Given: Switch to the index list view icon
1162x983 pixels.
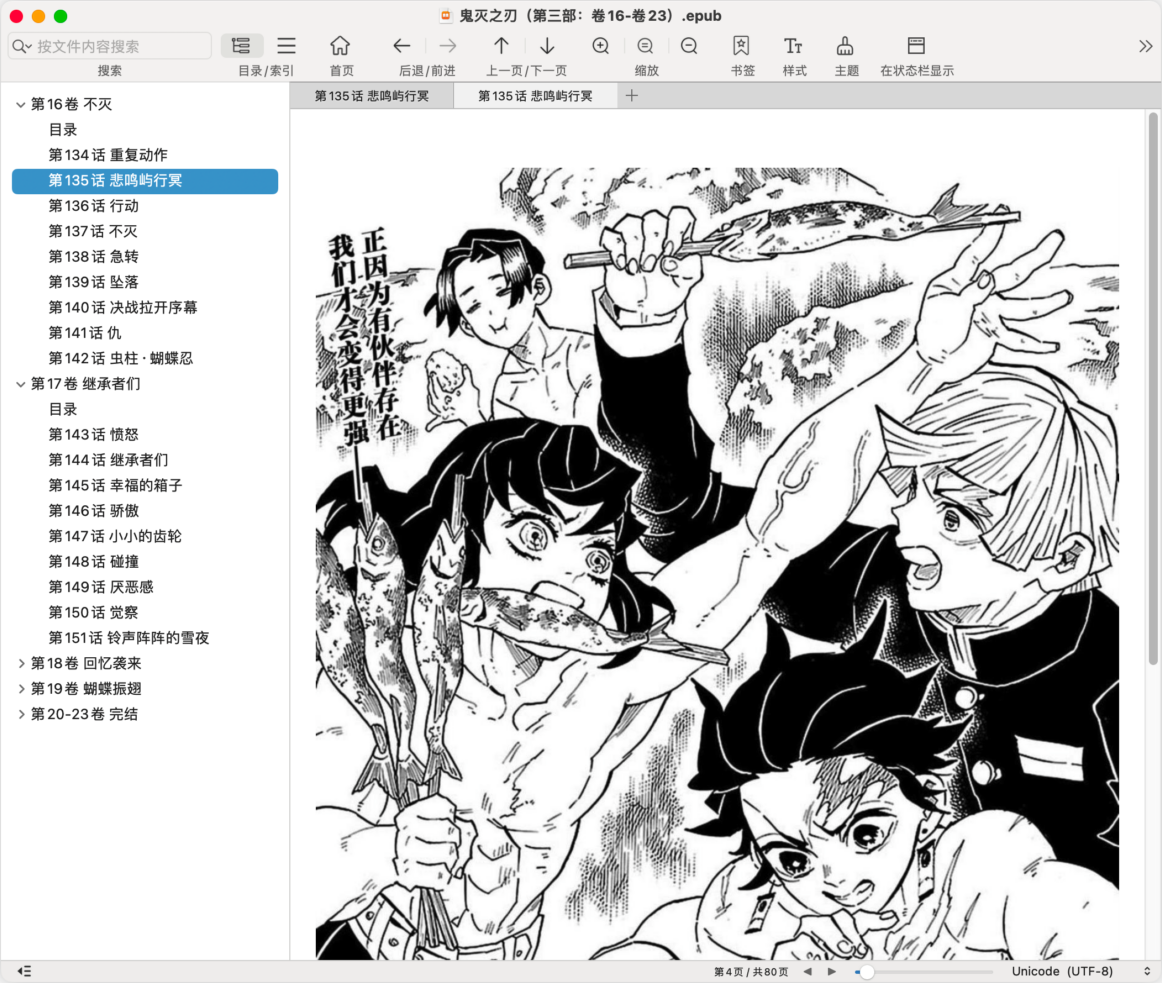Looking at the screenshot, I should [287, 46].
